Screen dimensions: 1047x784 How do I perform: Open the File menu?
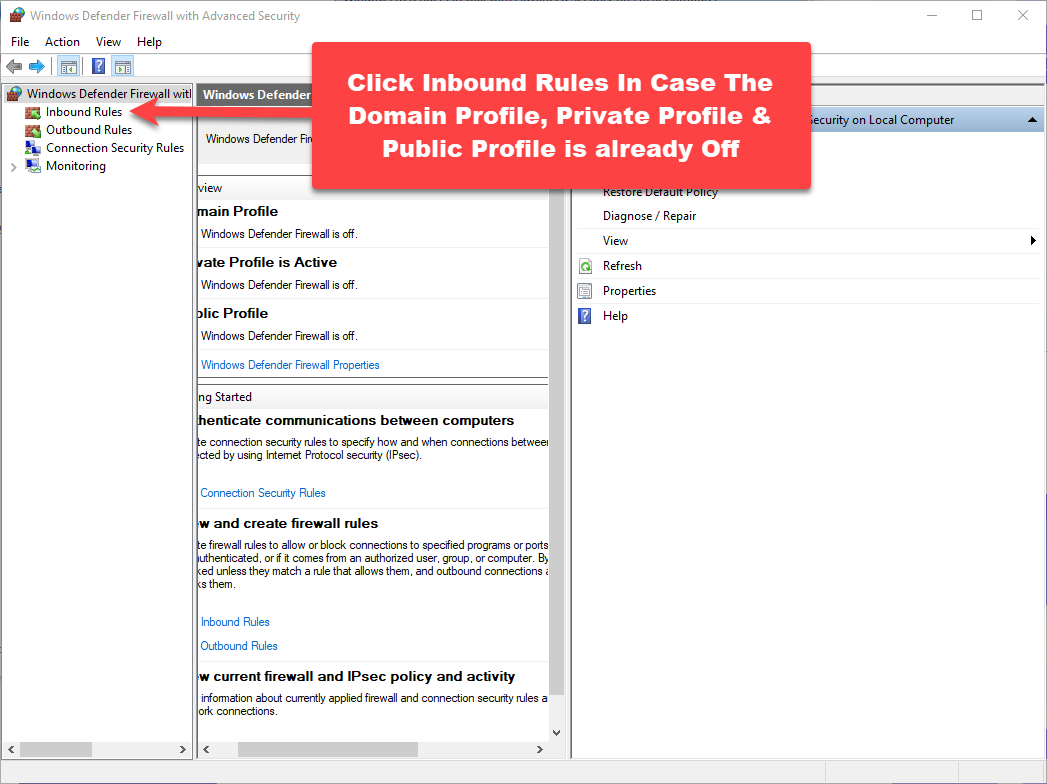(20, 42)
